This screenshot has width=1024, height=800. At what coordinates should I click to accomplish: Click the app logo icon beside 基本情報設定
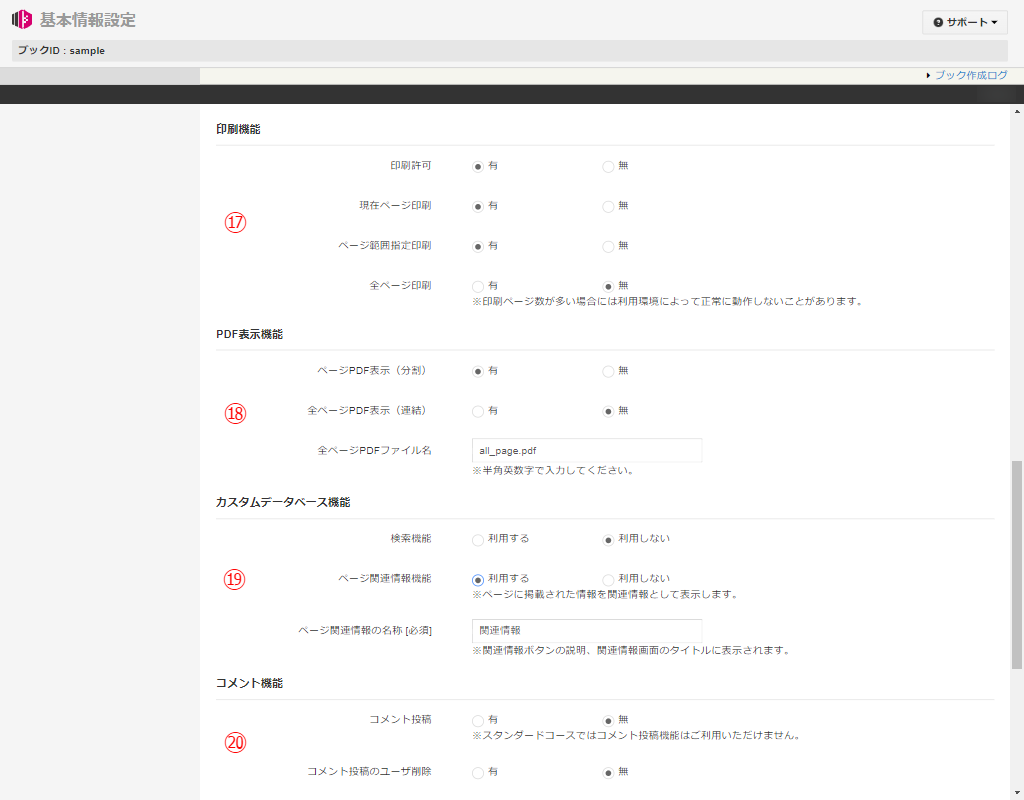(x=22, y=20)
